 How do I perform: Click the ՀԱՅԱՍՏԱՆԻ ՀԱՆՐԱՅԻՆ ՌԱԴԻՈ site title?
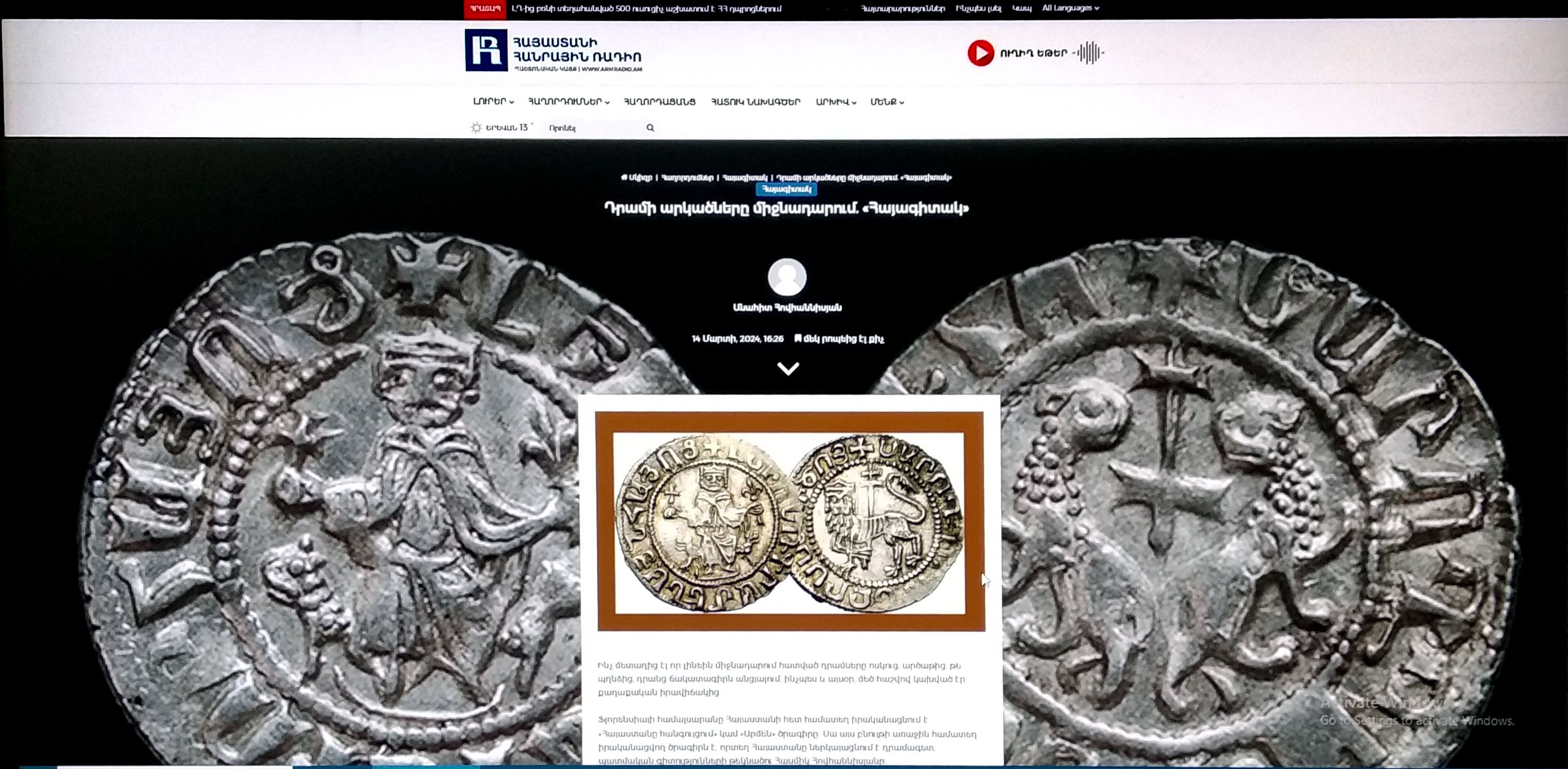[x=577, y=49]
